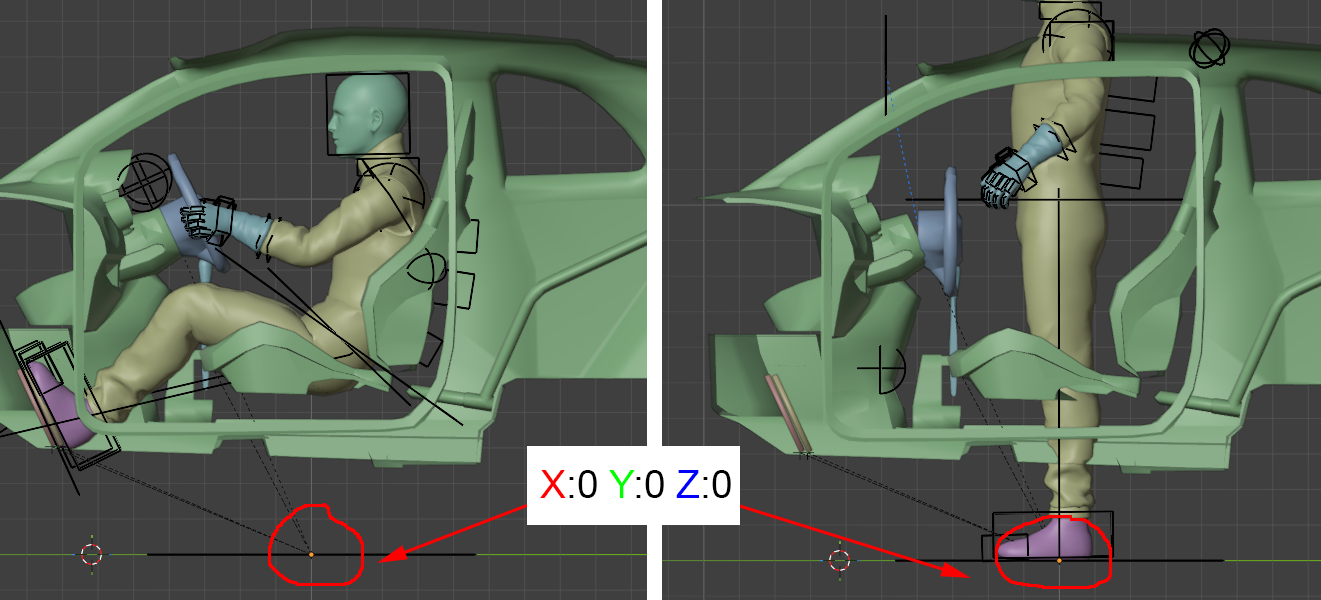Click the 3D cursor in left viewport
This screenshot has width=1321, height=600.
pos(92,554)
